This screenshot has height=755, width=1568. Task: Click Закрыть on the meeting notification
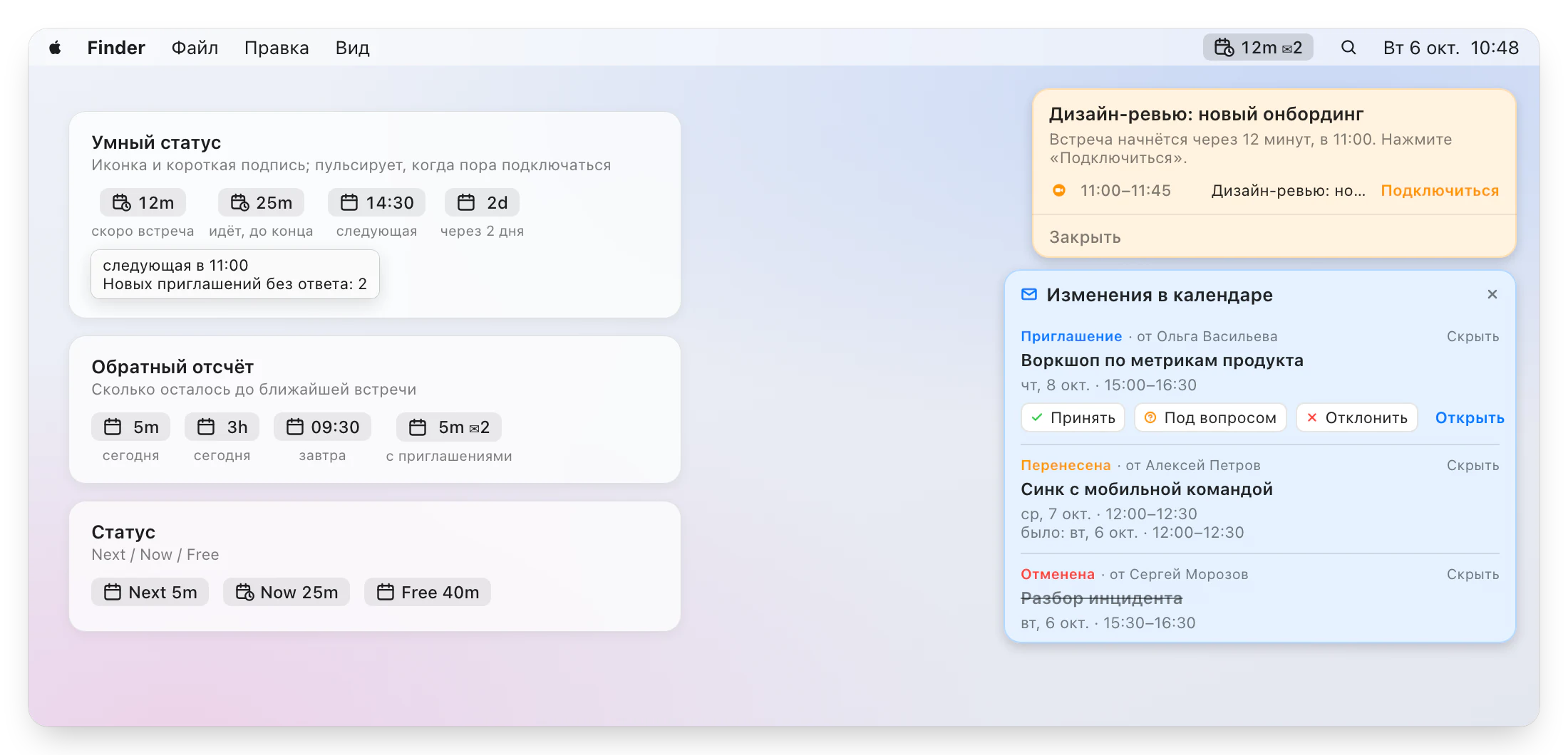click(x=1085, y=237)
